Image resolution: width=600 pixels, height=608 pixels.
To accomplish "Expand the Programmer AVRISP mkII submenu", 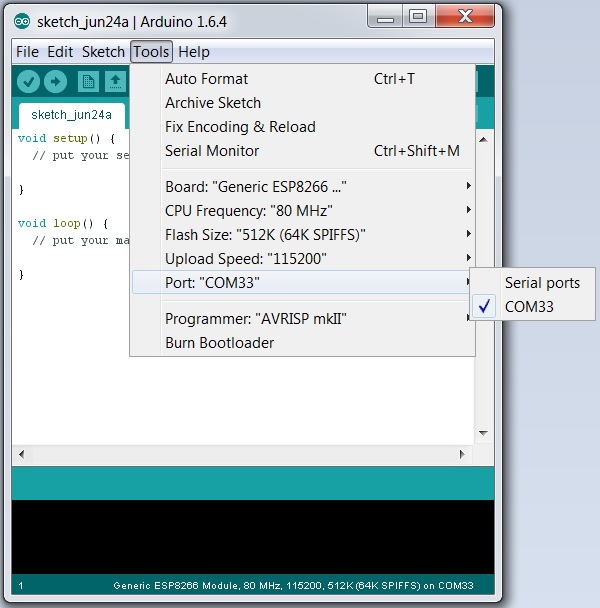I will (303, 319).
